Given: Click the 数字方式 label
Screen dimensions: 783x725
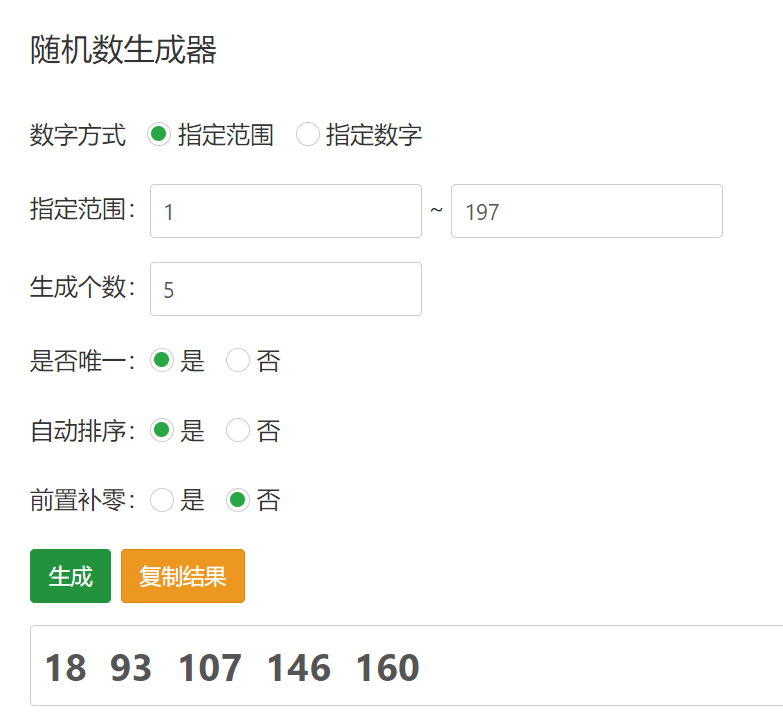Looking at the screenshot, I should (78, 135).
